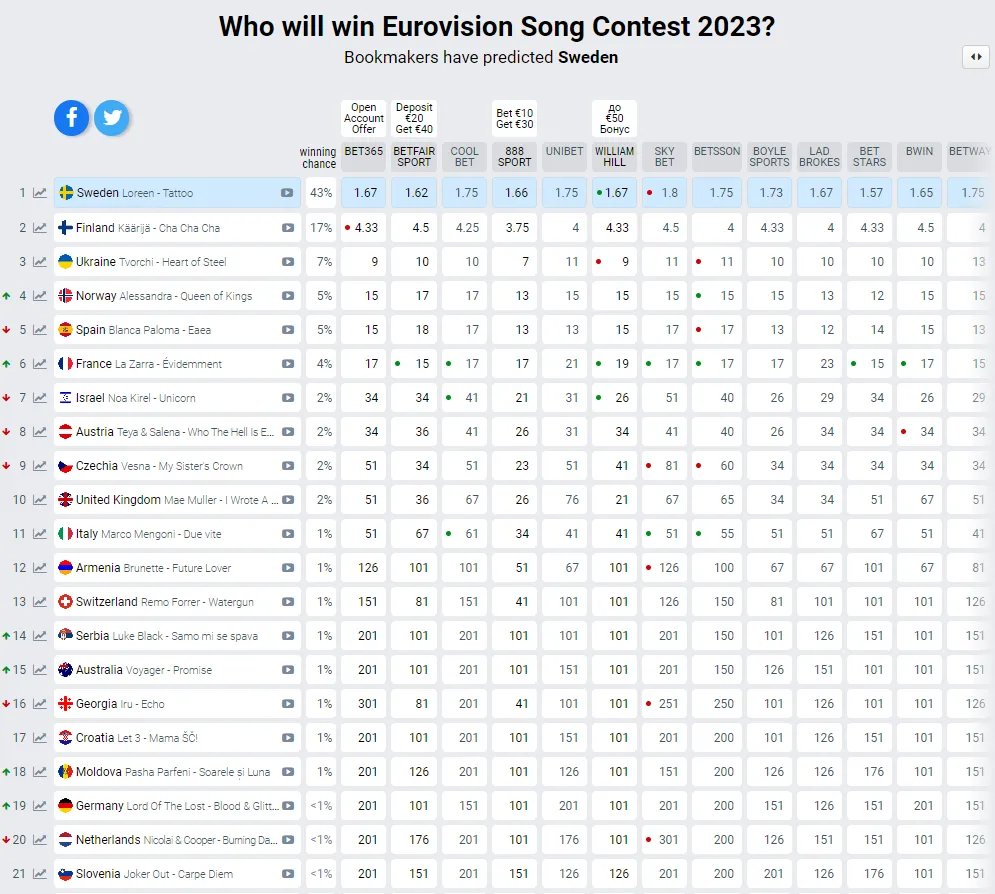
Task: Open the 888 SPORT column header
Action: click(514, 157)
